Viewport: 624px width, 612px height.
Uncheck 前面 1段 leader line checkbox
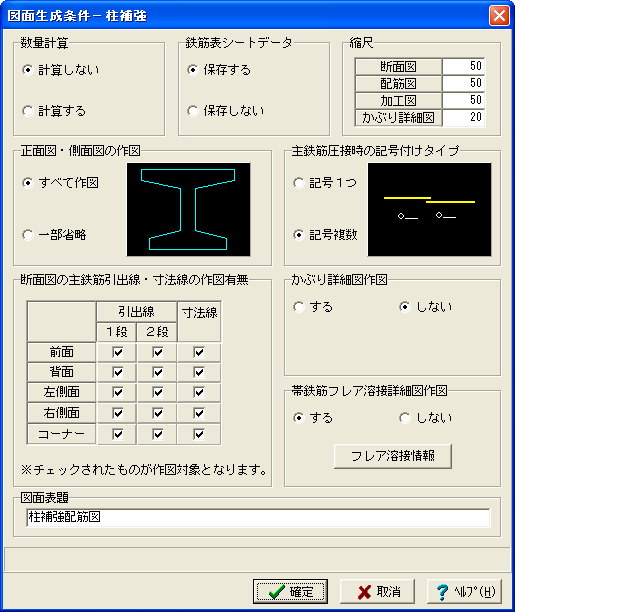[x=118, y=352]
